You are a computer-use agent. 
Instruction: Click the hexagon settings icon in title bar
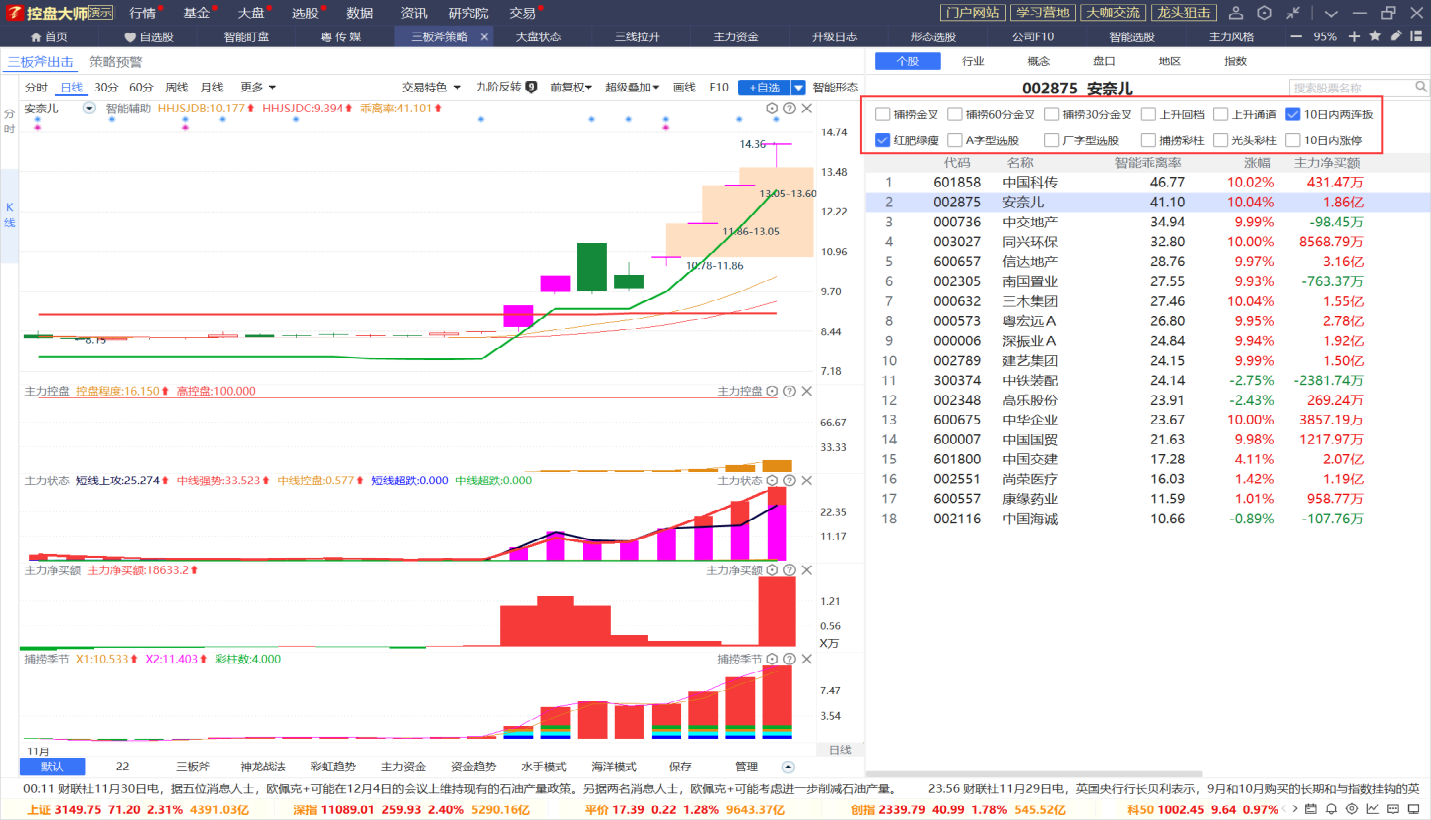click(x=1265, y=13)
